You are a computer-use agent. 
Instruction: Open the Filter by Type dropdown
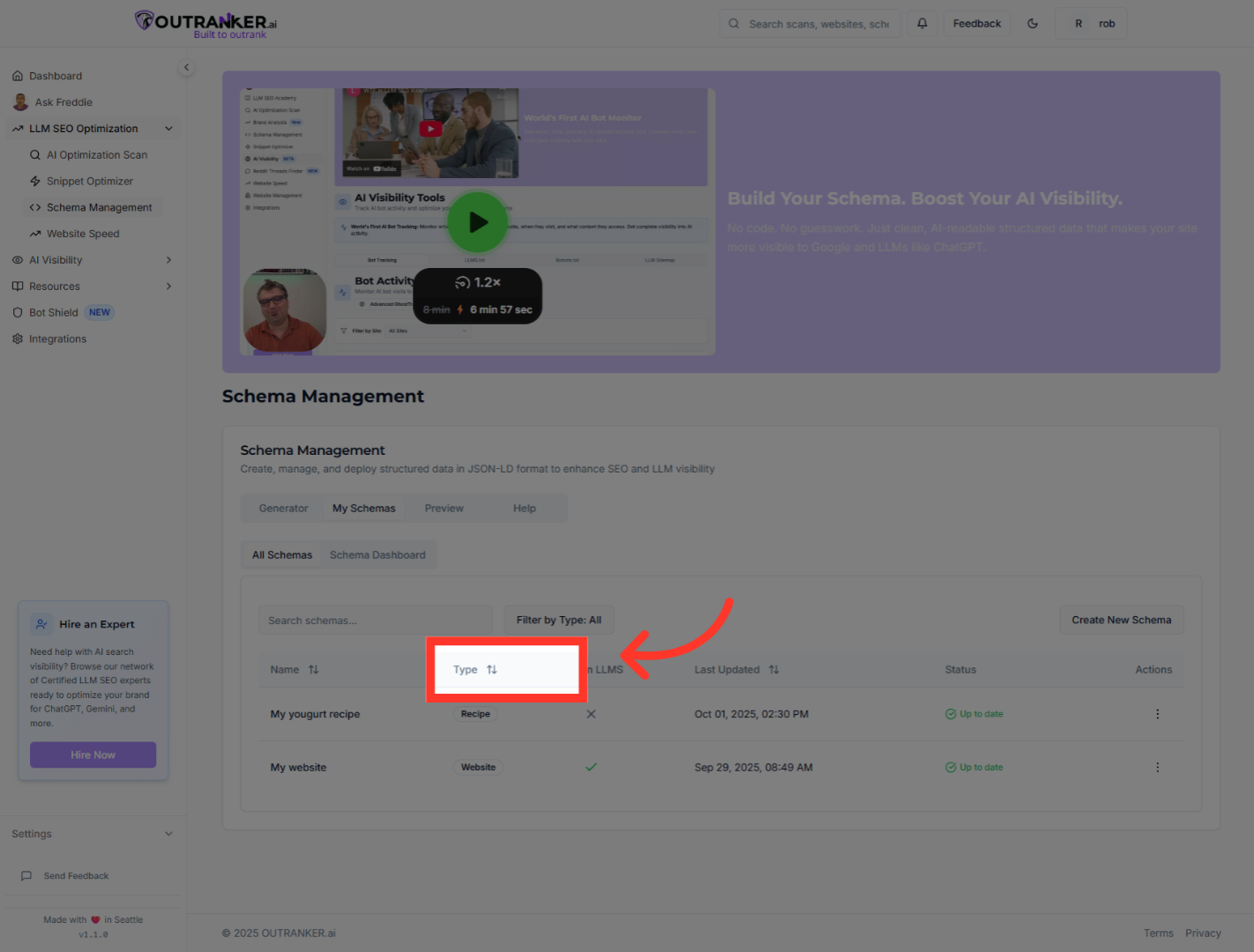(x=559, y=621)
